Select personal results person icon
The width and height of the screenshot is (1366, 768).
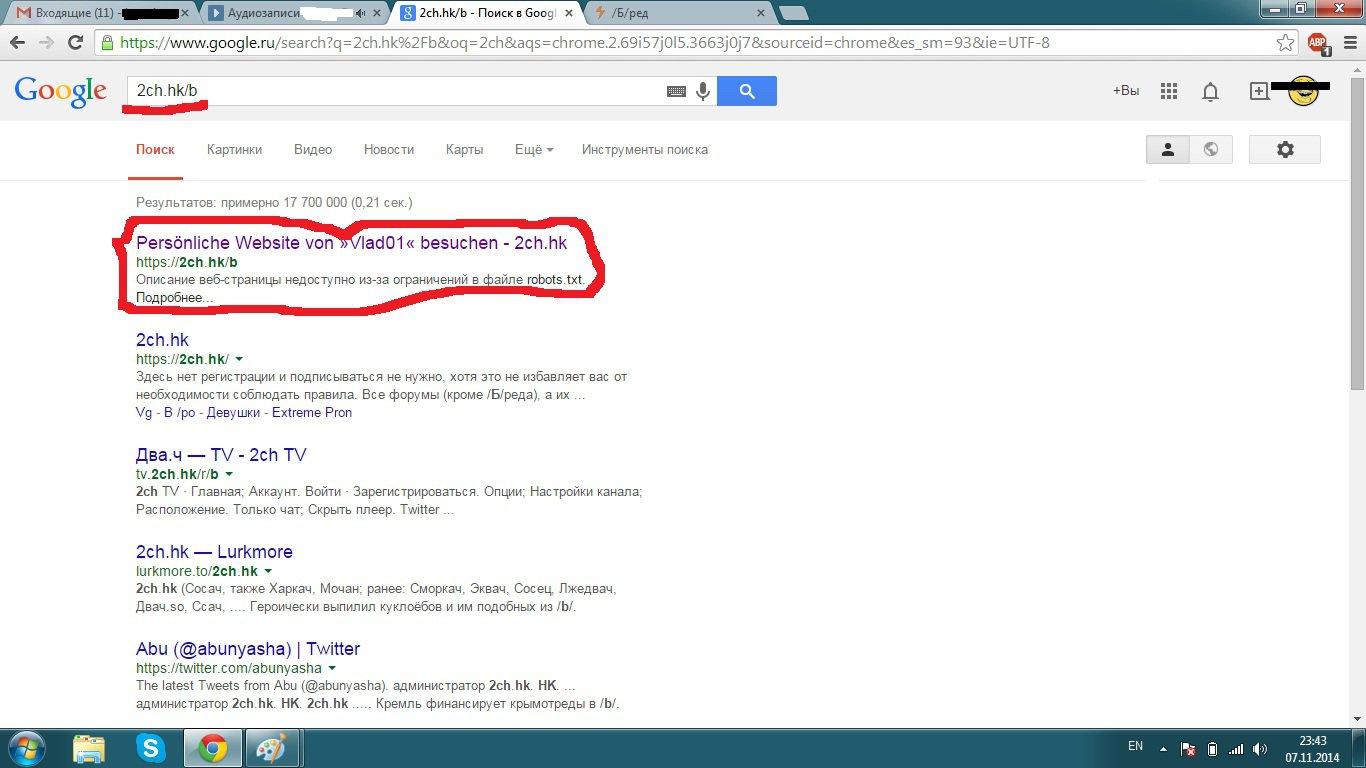pyautogui.click(x=1167, y=149)
